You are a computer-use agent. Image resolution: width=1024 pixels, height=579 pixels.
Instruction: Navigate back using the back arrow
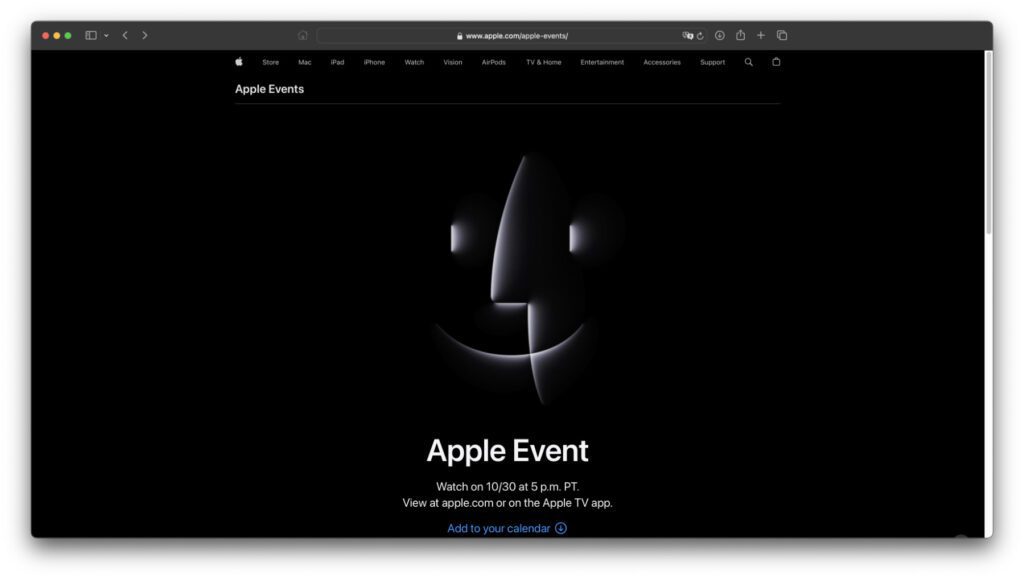point(124,35)
